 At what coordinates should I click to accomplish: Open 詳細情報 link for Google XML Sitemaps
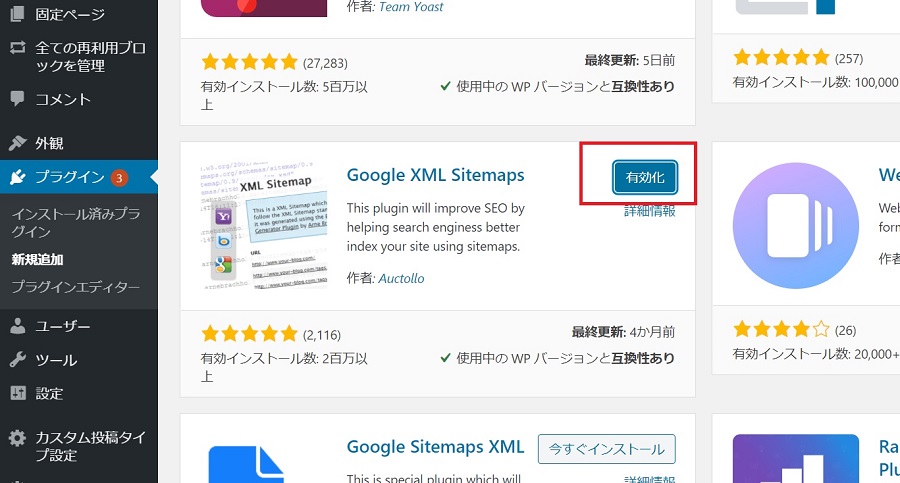coord(649,211)
